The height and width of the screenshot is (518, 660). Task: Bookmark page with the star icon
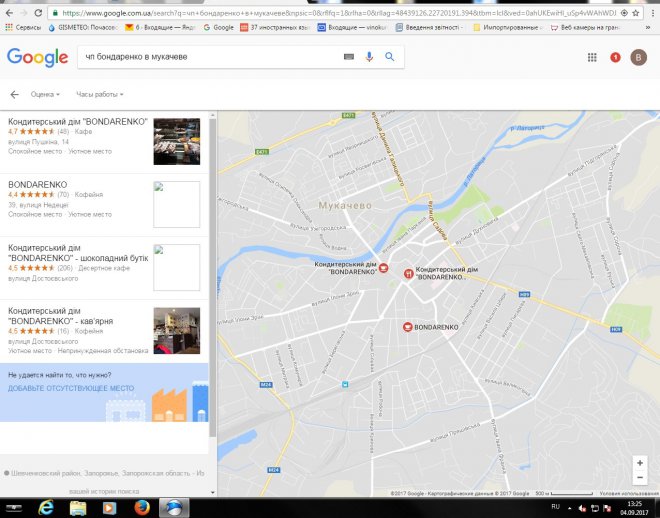(636, 13)
